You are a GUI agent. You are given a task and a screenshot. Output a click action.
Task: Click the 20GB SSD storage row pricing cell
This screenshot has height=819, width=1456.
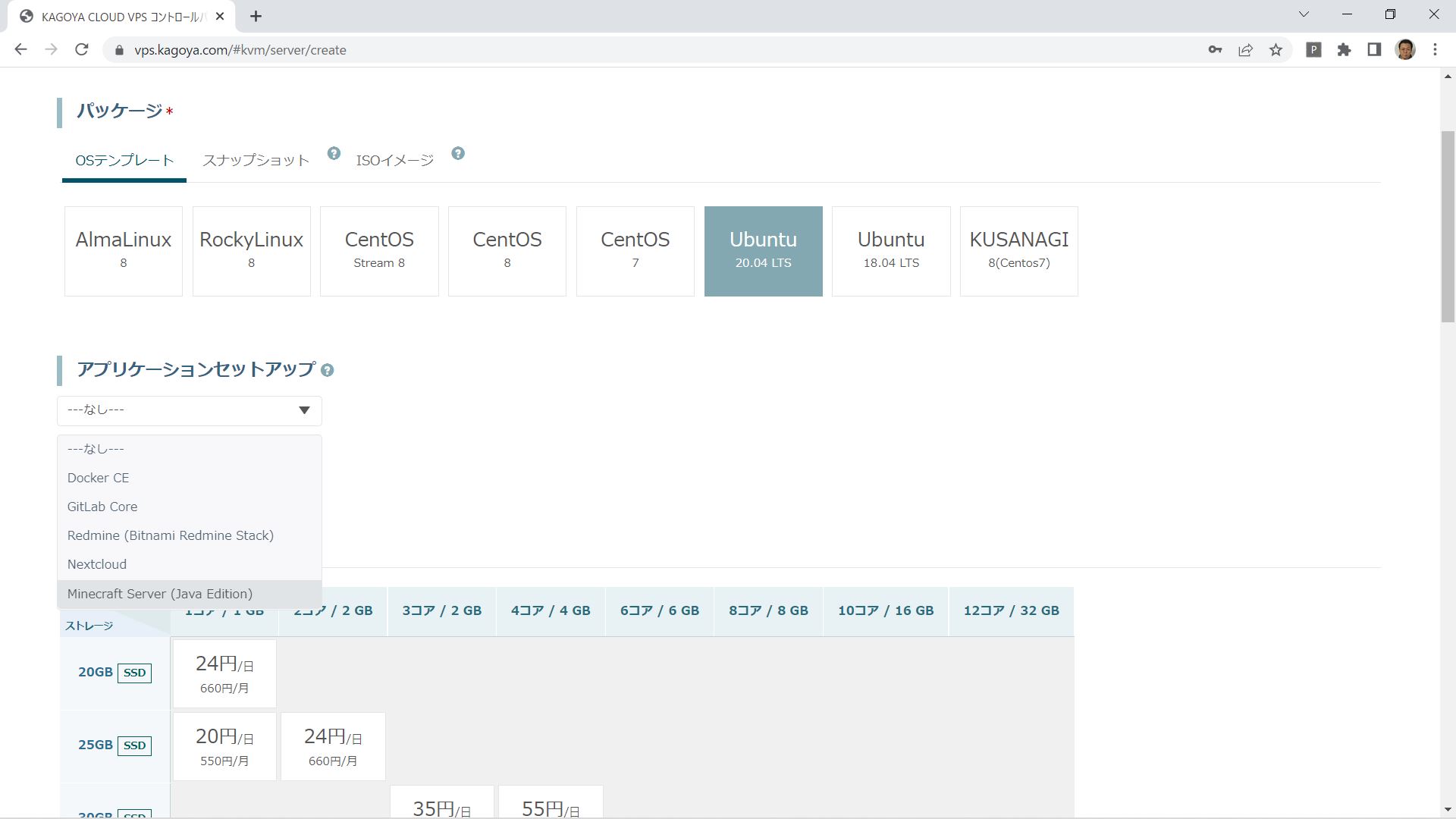point(224,673)
